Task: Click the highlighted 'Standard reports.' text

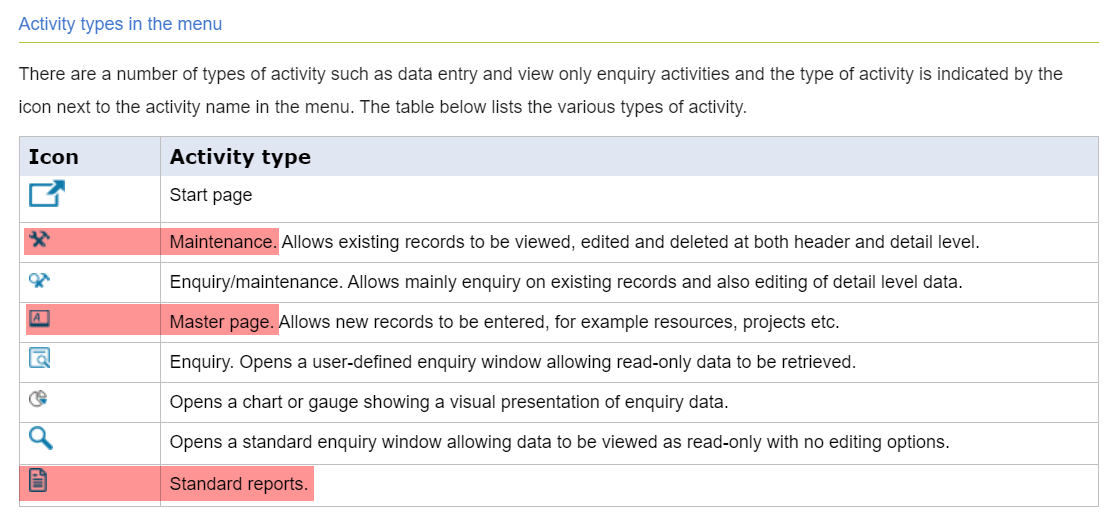Action: coord(239,484)
